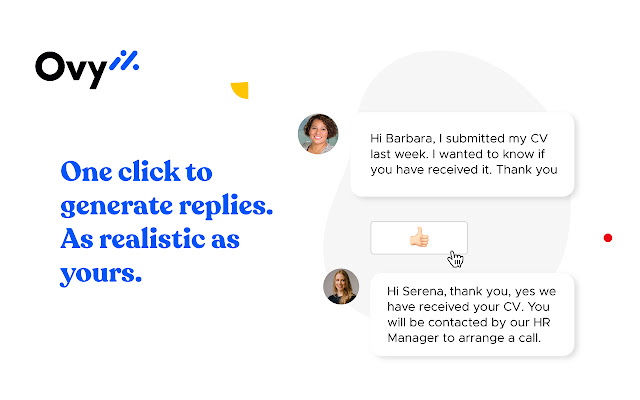The width and height of the screenshot is (640, 400).
Task: Select the line 'will be contacted by our HR'
Action: point(469,322)
